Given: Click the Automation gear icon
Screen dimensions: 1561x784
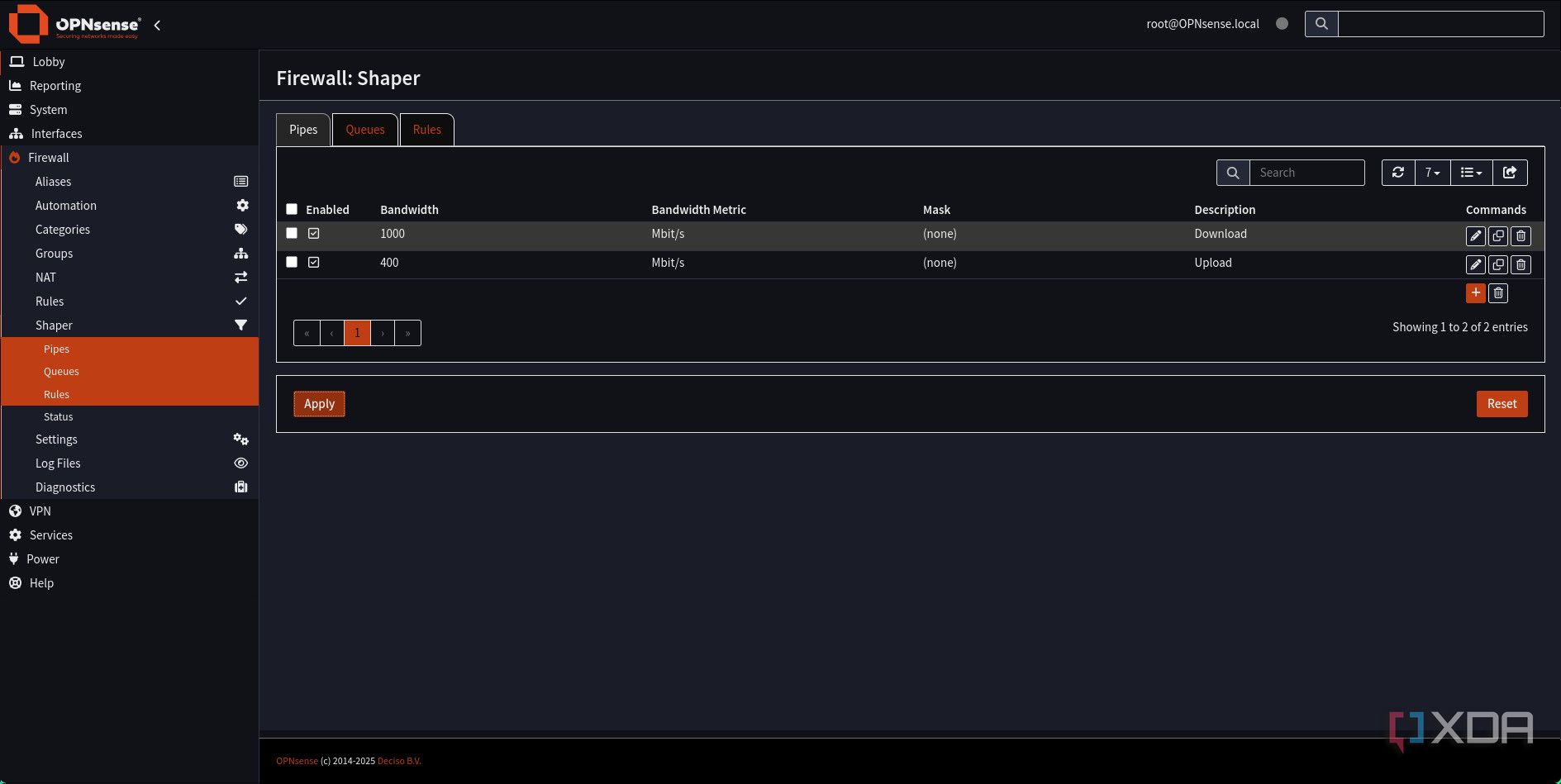Looking at the screenshot, I should [242, 205].
